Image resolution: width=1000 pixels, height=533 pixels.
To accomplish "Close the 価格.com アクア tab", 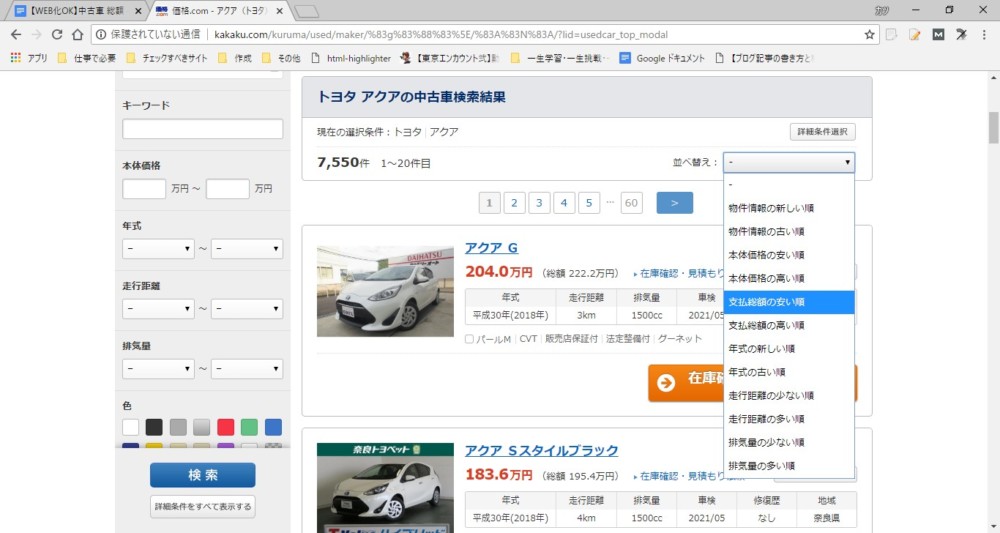I will 279,11.
